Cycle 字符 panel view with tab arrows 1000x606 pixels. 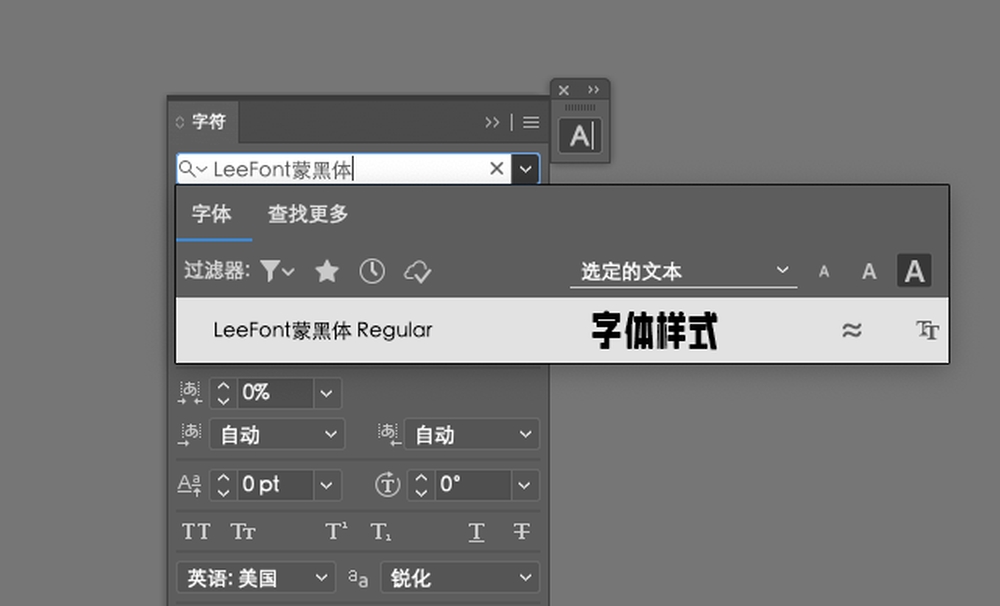(180, 122)
